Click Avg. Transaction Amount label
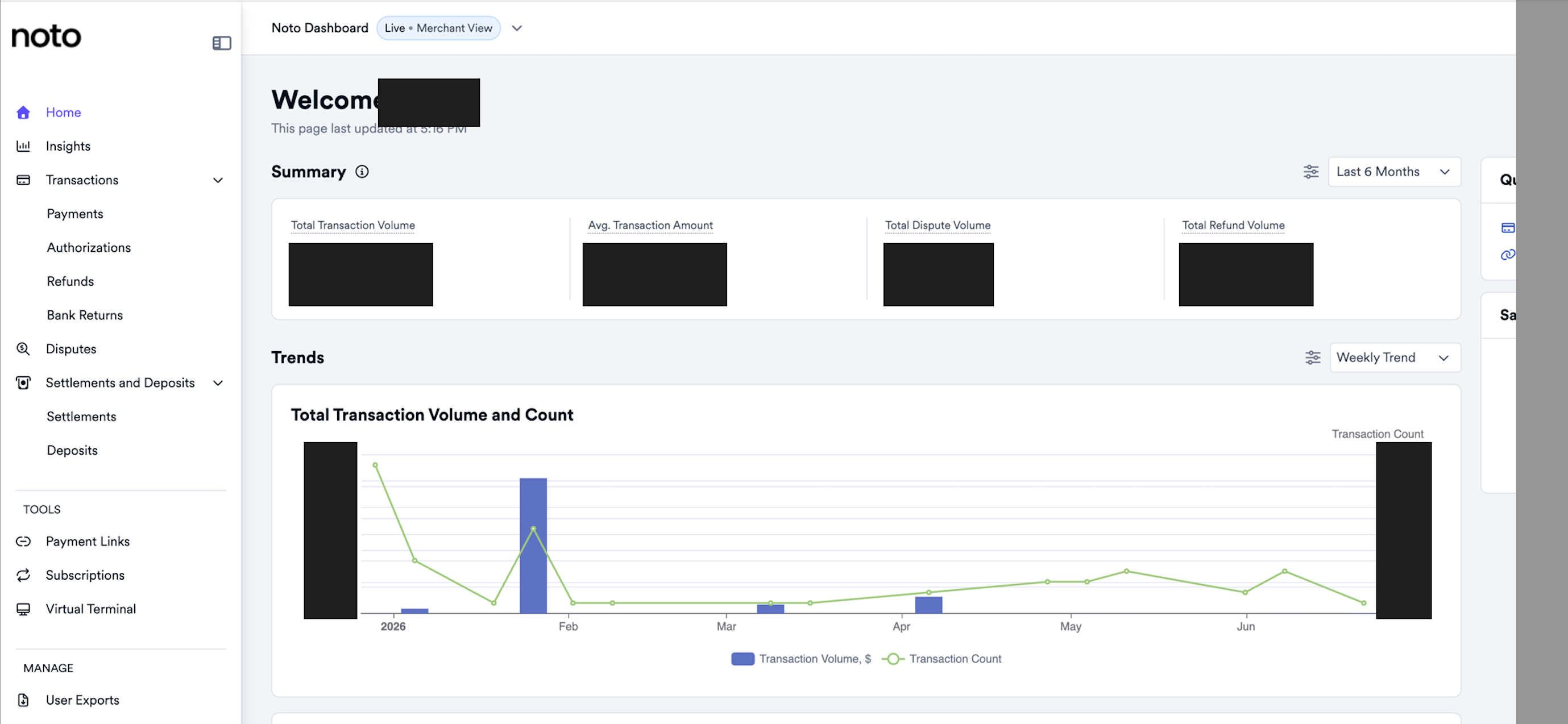This screenshot has width=1568, height=724. [x=650, y=225]
